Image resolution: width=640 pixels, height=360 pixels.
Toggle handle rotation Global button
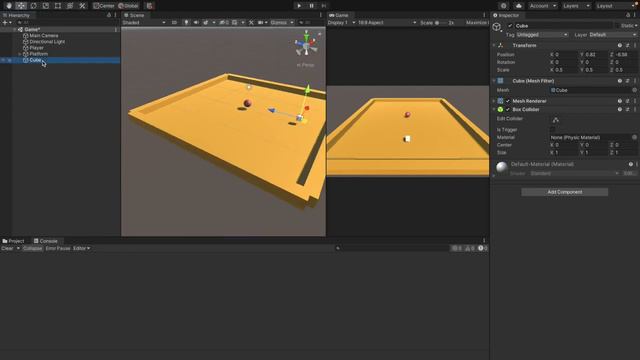(128, 6)
